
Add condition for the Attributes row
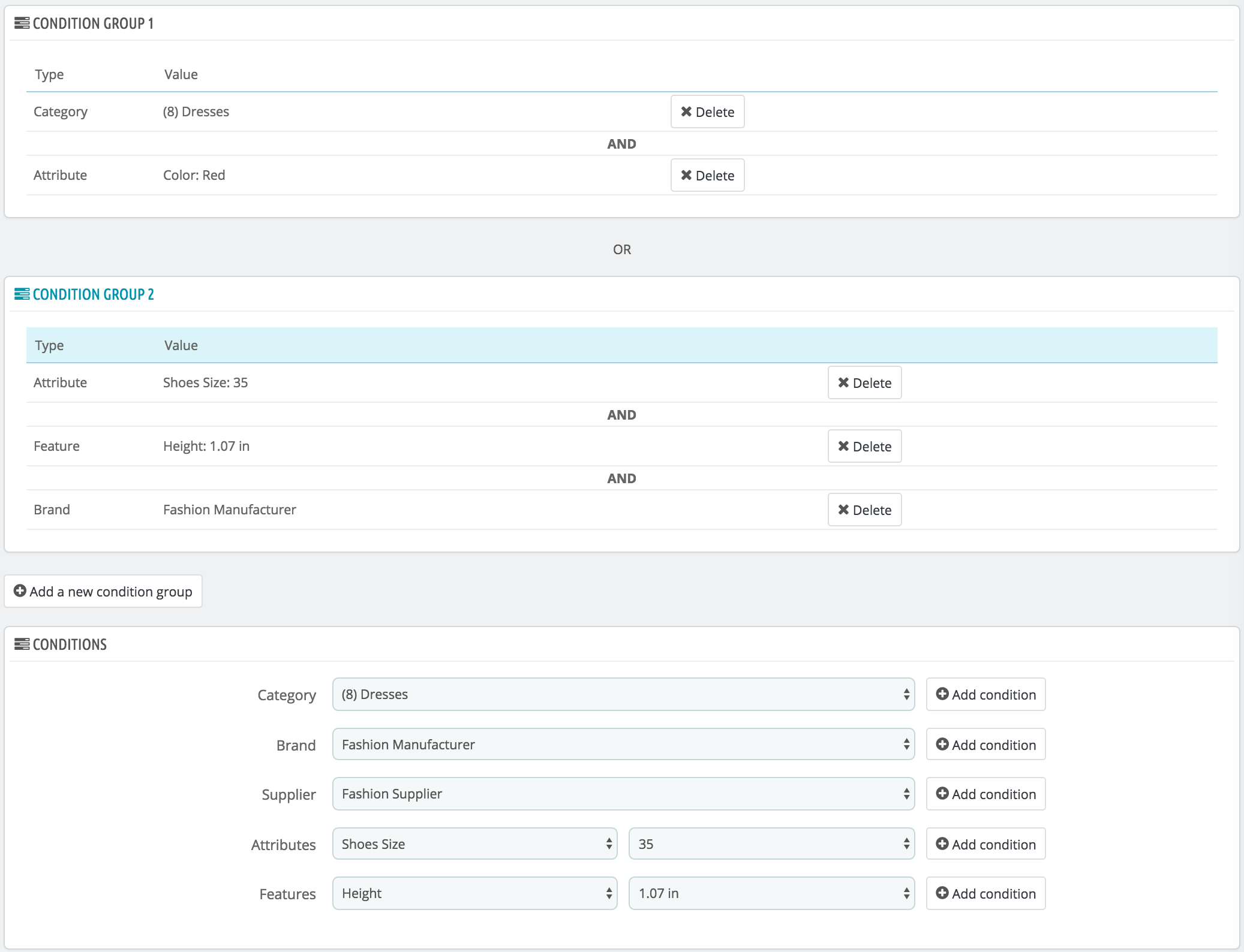tap(985, 845)
